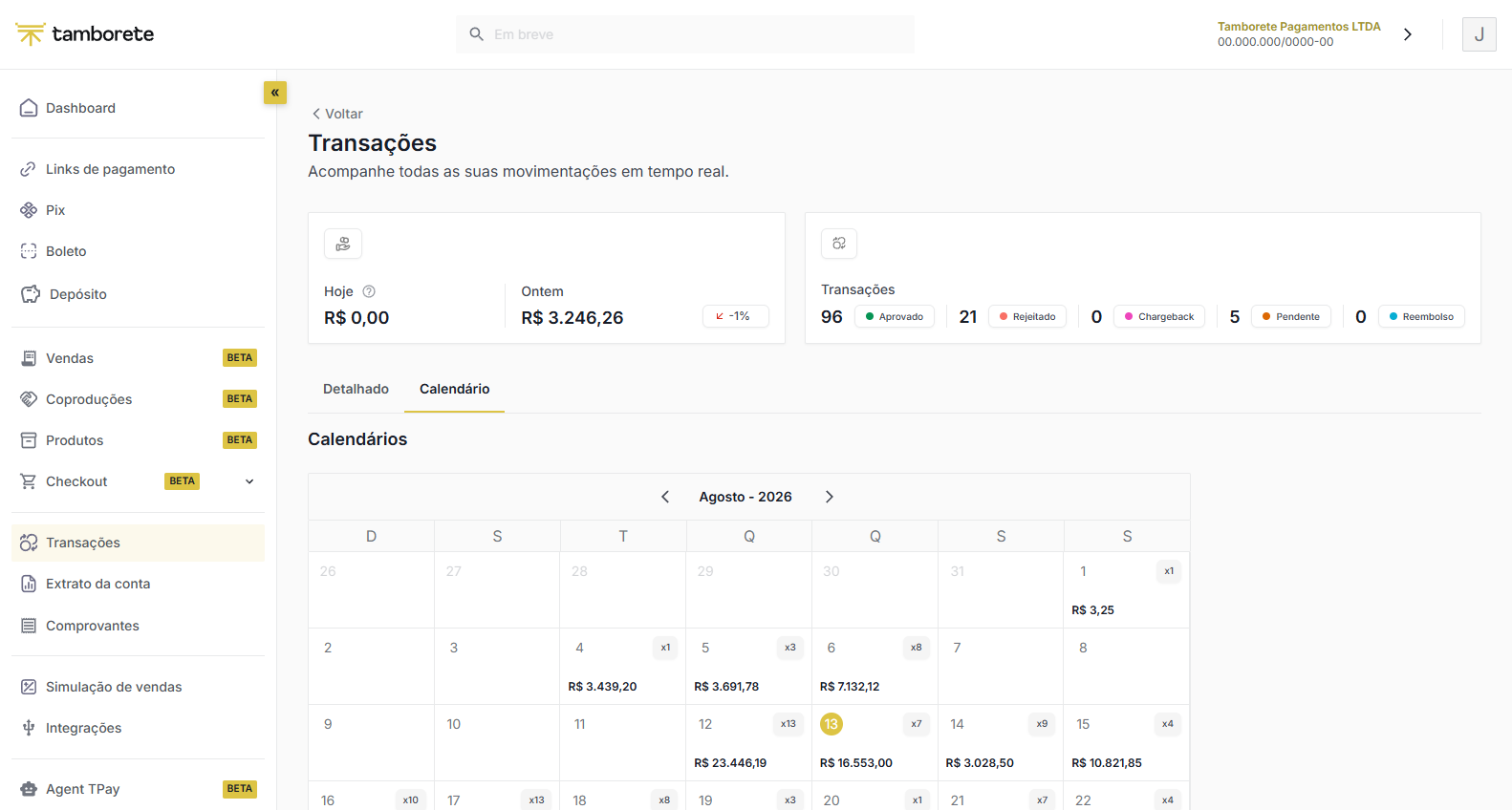This screenshot has width=1512, height=810.
Task: Click the help icon next to Hoje
Action: click(x=369, y=291)
